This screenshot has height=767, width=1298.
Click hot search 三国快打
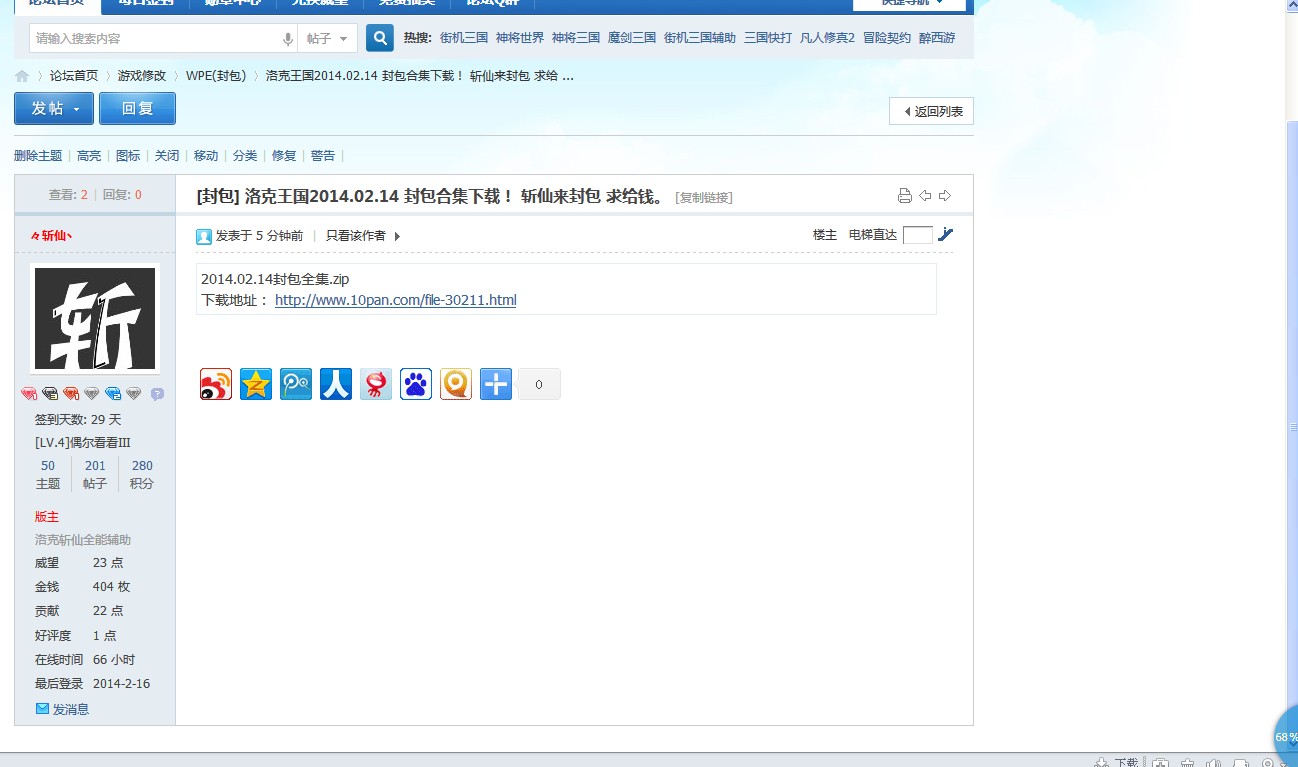click(768, 38)
